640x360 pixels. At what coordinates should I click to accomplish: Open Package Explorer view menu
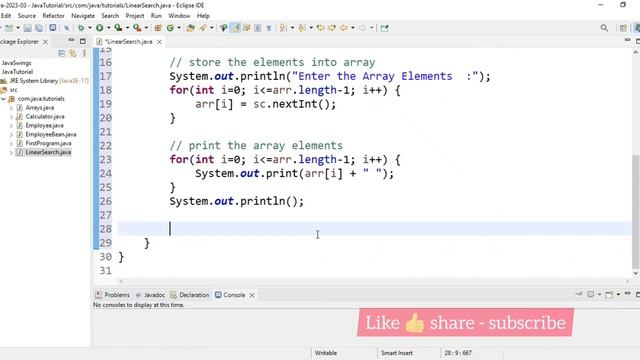pos(84,53)
